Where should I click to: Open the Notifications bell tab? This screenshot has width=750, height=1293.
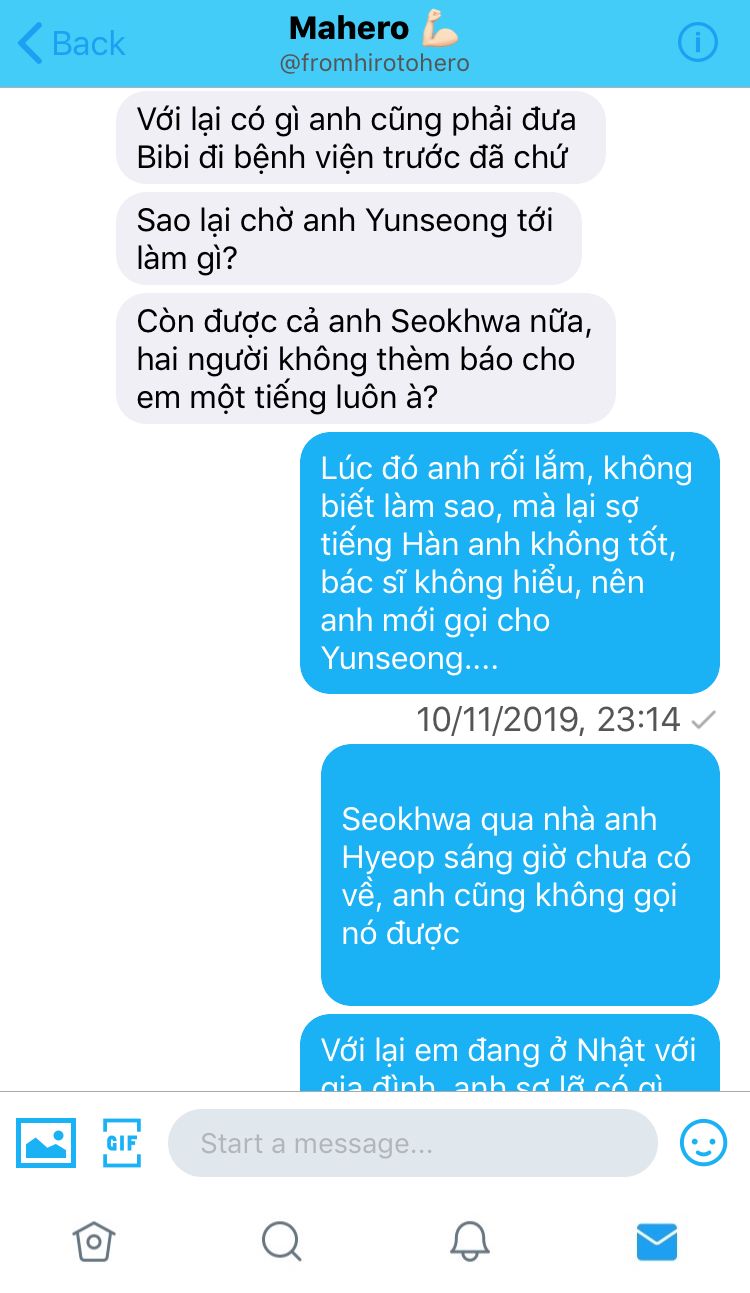469,1241
